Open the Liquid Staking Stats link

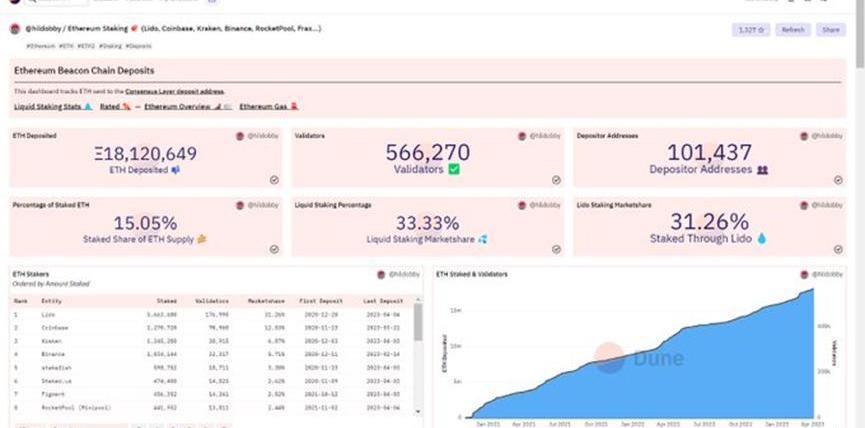(x=53, y=106)
